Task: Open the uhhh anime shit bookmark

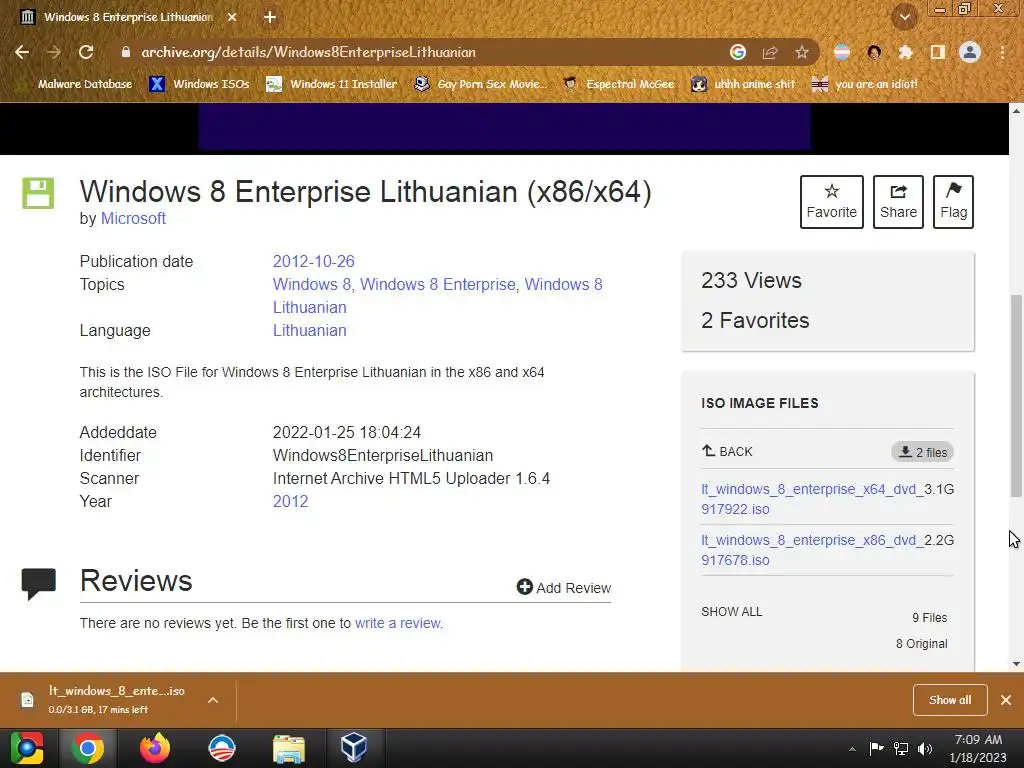Action: 743,84
